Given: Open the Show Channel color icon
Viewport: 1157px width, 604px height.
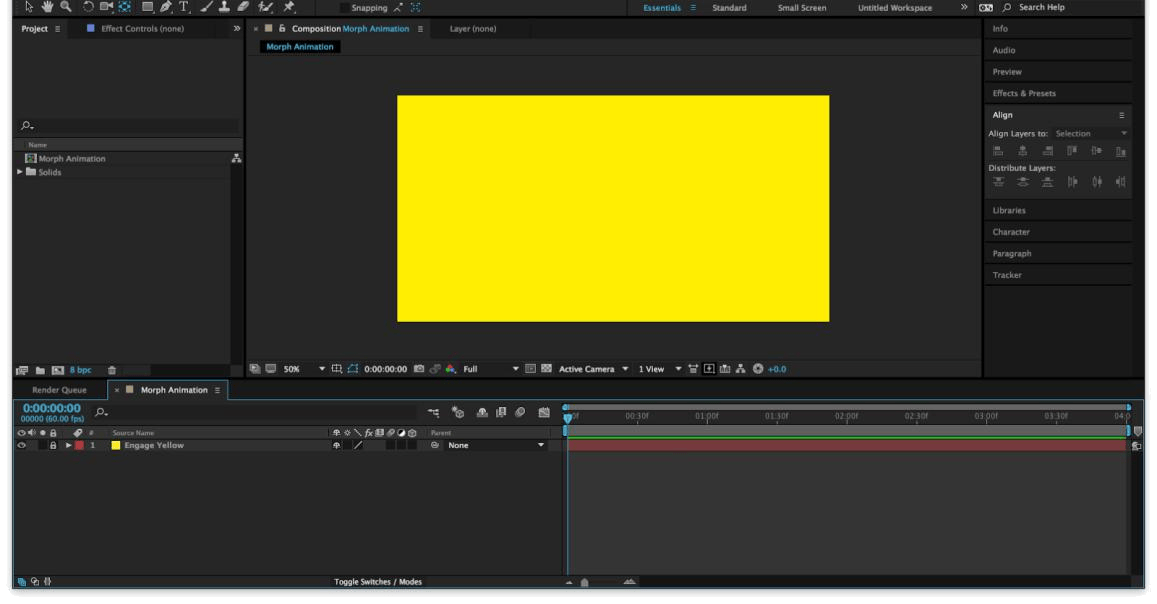Looking at the screenshot, I should pos(450,369).
